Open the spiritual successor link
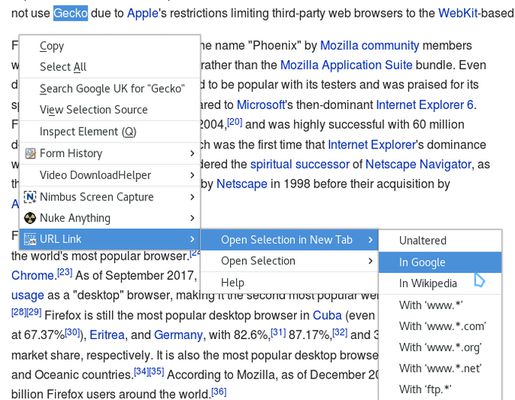Image resolution: width=515 pixels, height=400 pixels. 300,164
